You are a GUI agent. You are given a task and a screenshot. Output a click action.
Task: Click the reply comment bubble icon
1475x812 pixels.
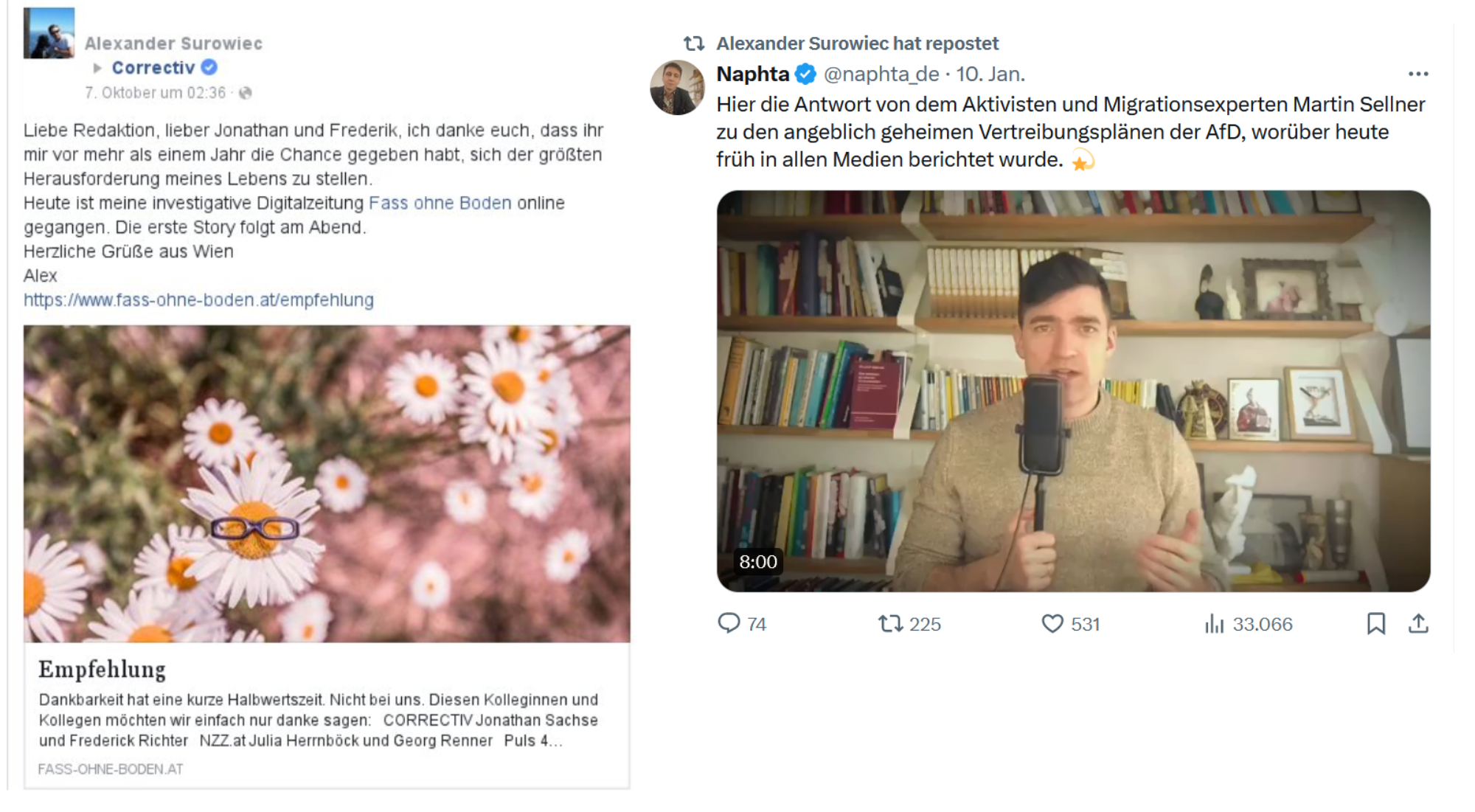click(729, 623)
